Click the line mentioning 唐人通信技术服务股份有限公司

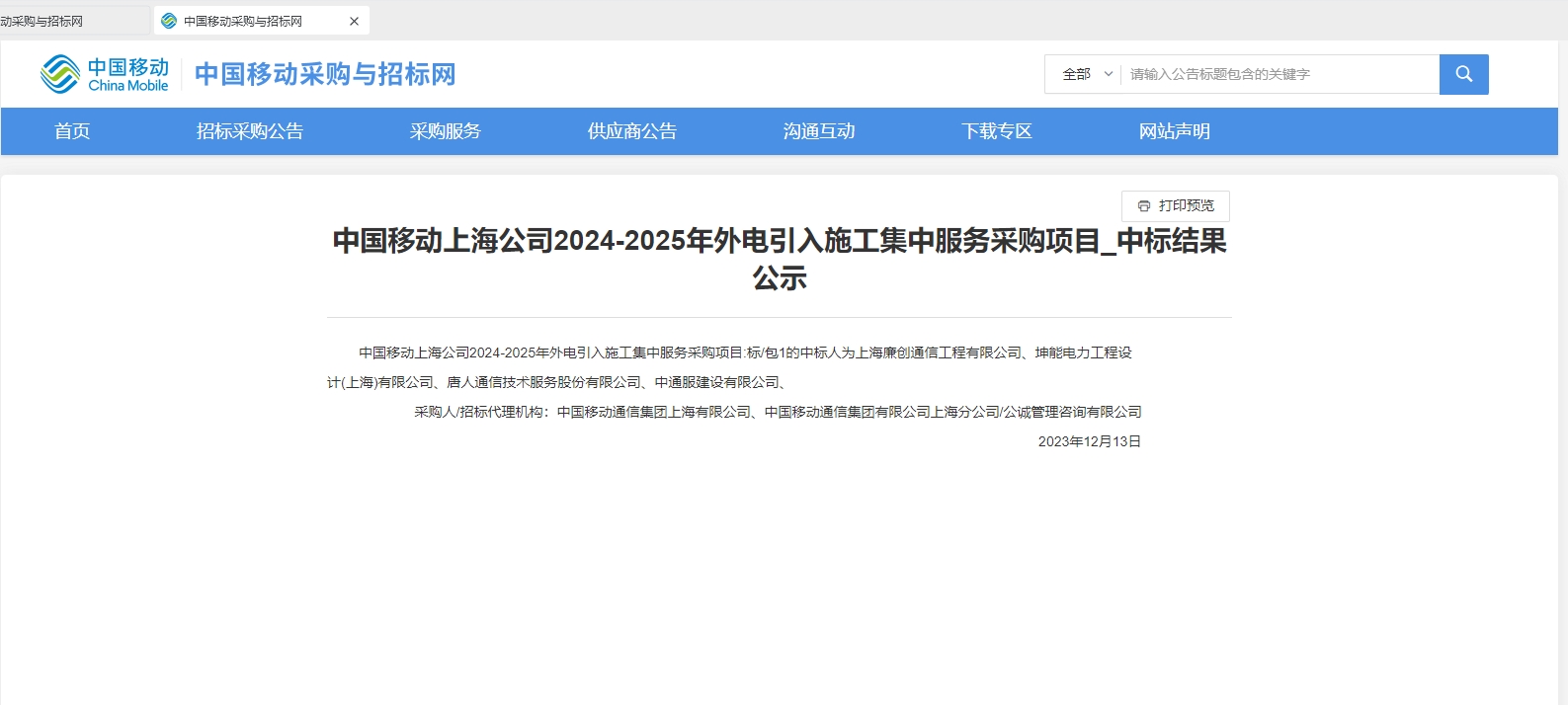click(556, 382)
